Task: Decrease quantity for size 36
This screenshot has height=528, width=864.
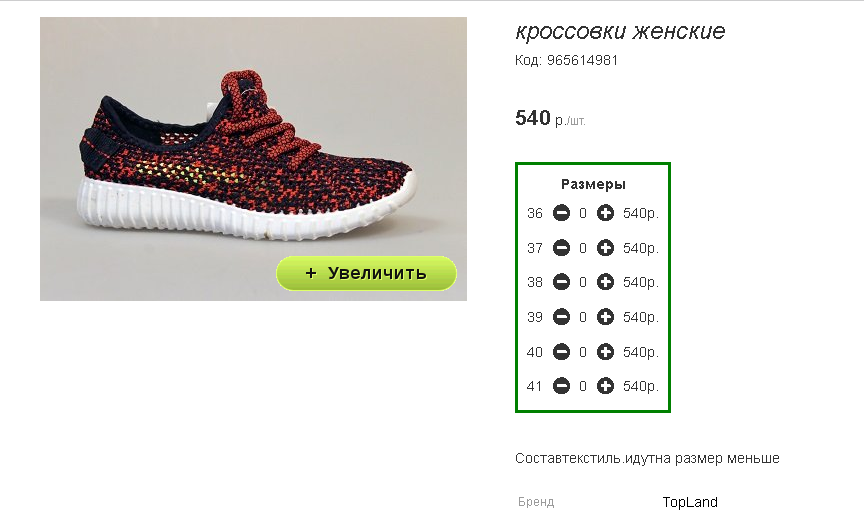Action: click(x=561, y=213)
